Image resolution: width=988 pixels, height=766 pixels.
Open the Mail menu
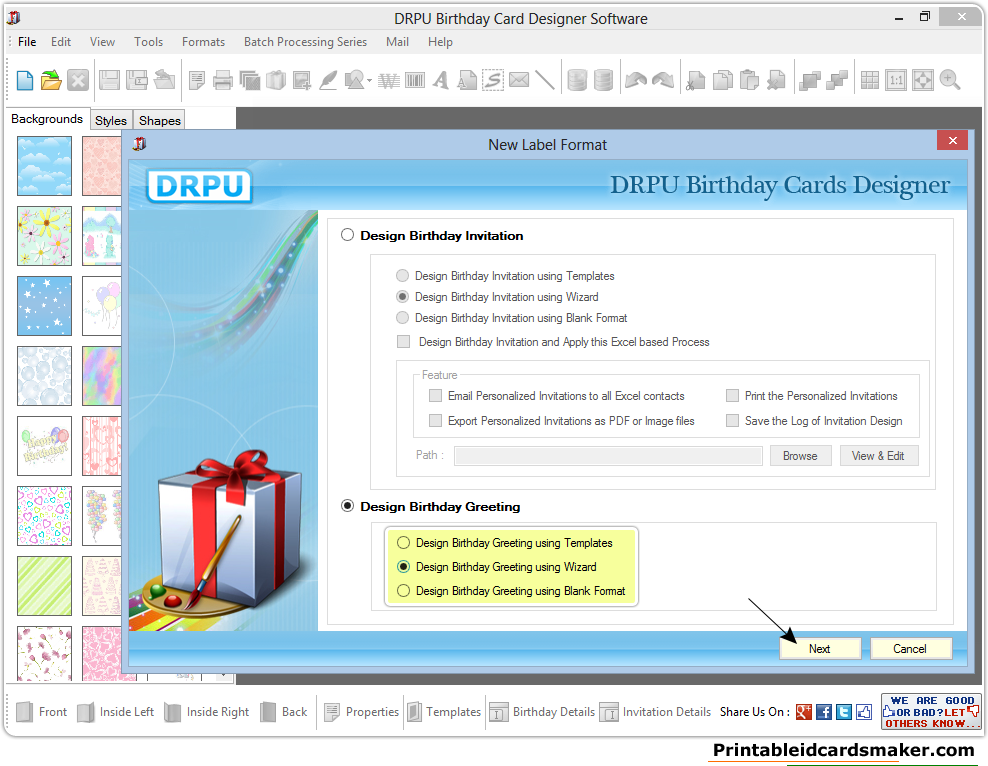tap(397, 42)
